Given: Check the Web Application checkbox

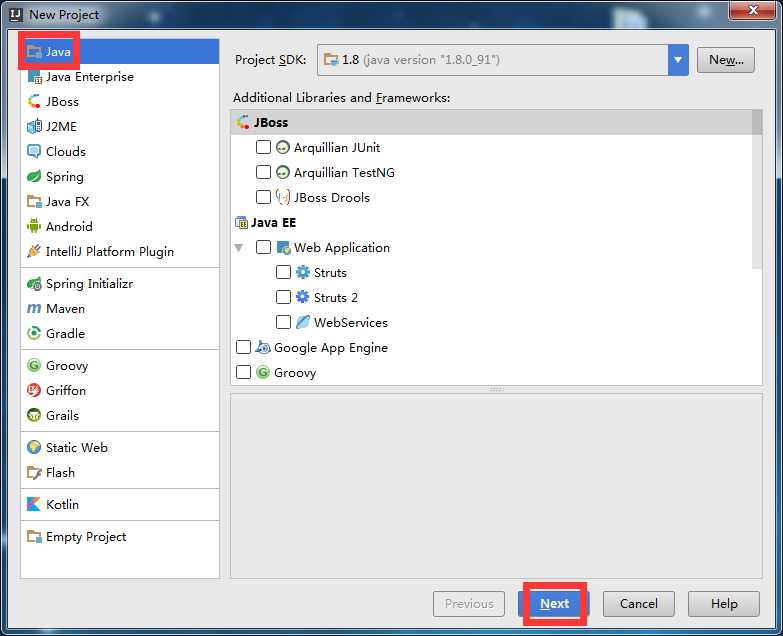Looking at the screenshot, I should 263,247.
